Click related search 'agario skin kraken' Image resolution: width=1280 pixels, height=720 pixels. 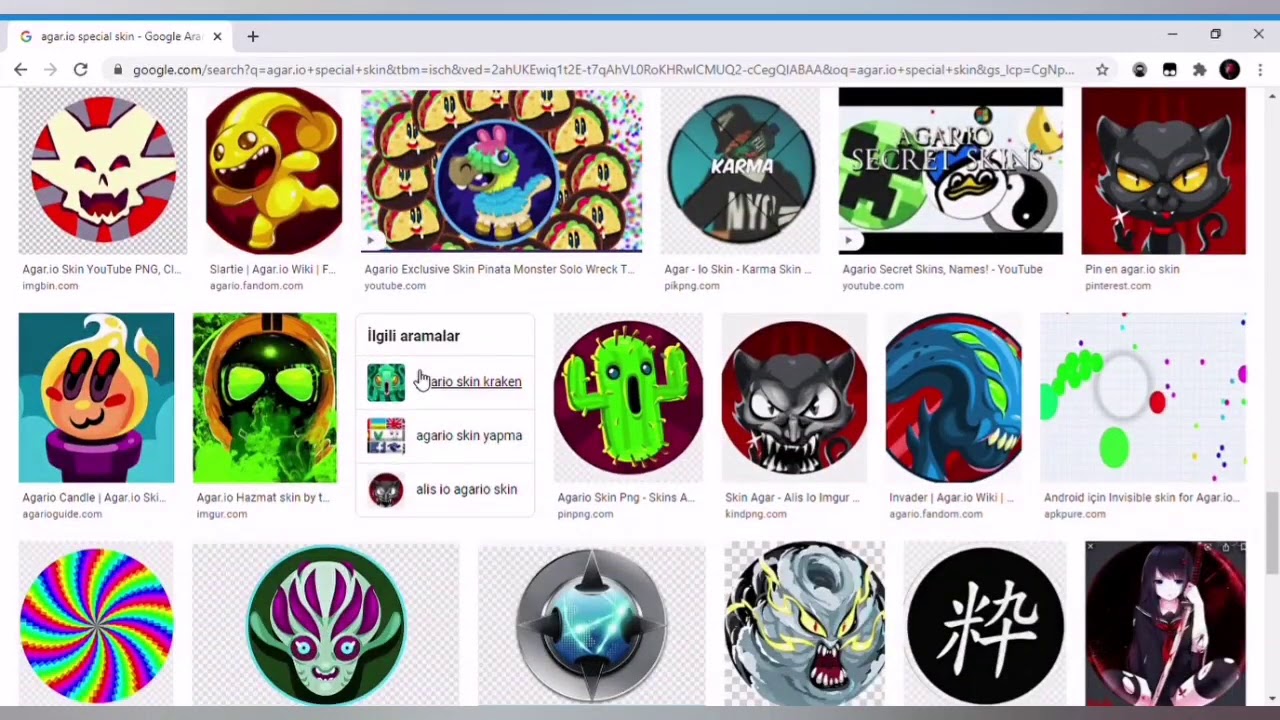click(x=469, y=382)
